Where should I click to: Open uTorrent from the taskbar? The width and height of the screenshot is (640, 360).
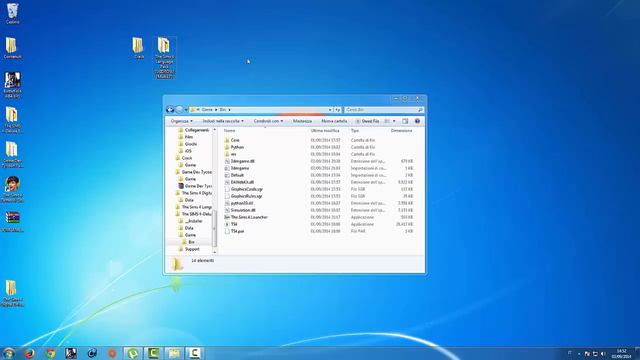tap(133, 353)
